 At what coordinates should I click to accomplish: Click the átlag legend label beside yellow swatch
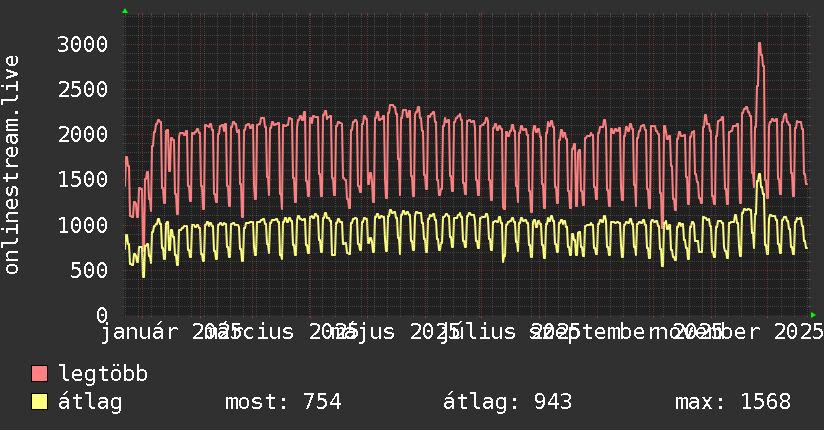(x=90, y=402)
